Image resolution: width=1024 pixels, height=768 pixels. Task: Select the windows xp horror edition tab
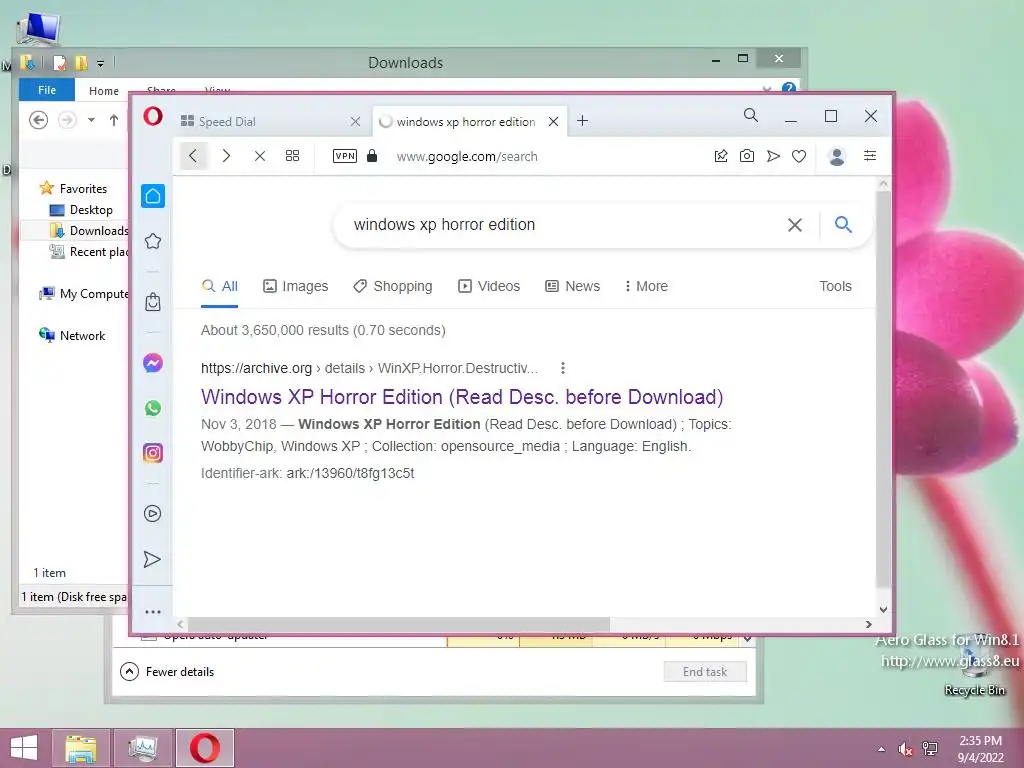point(470,121)
